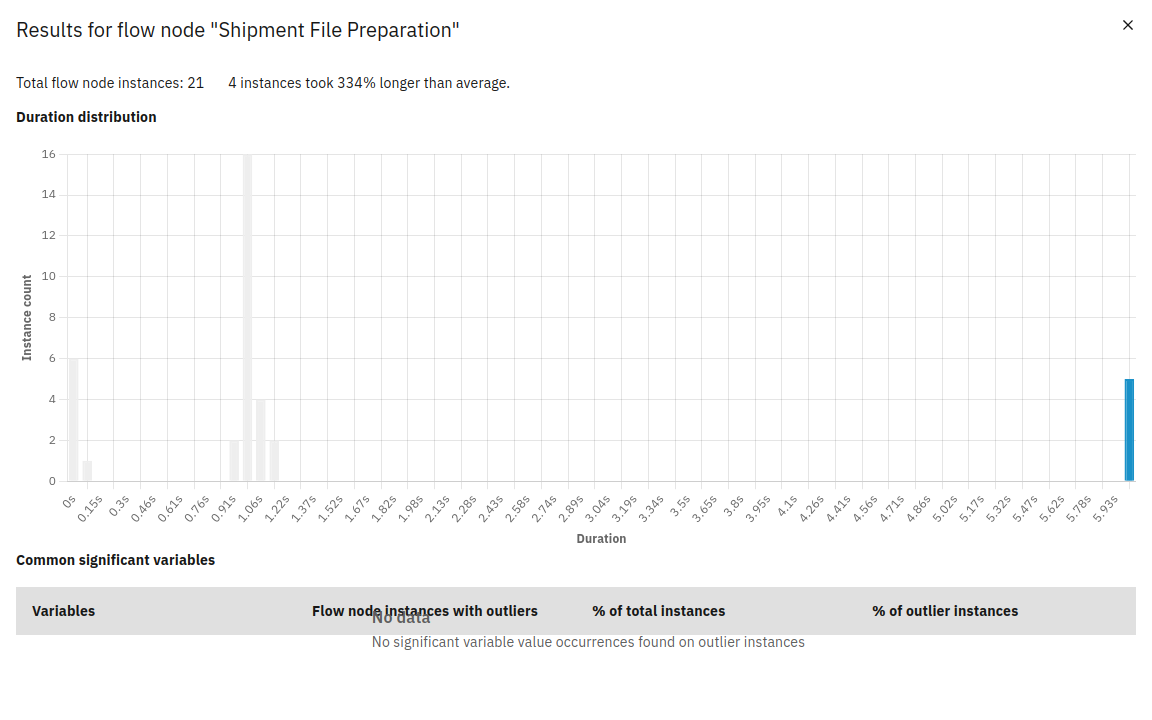Click the Variables column header

click(x=63, y=611)
